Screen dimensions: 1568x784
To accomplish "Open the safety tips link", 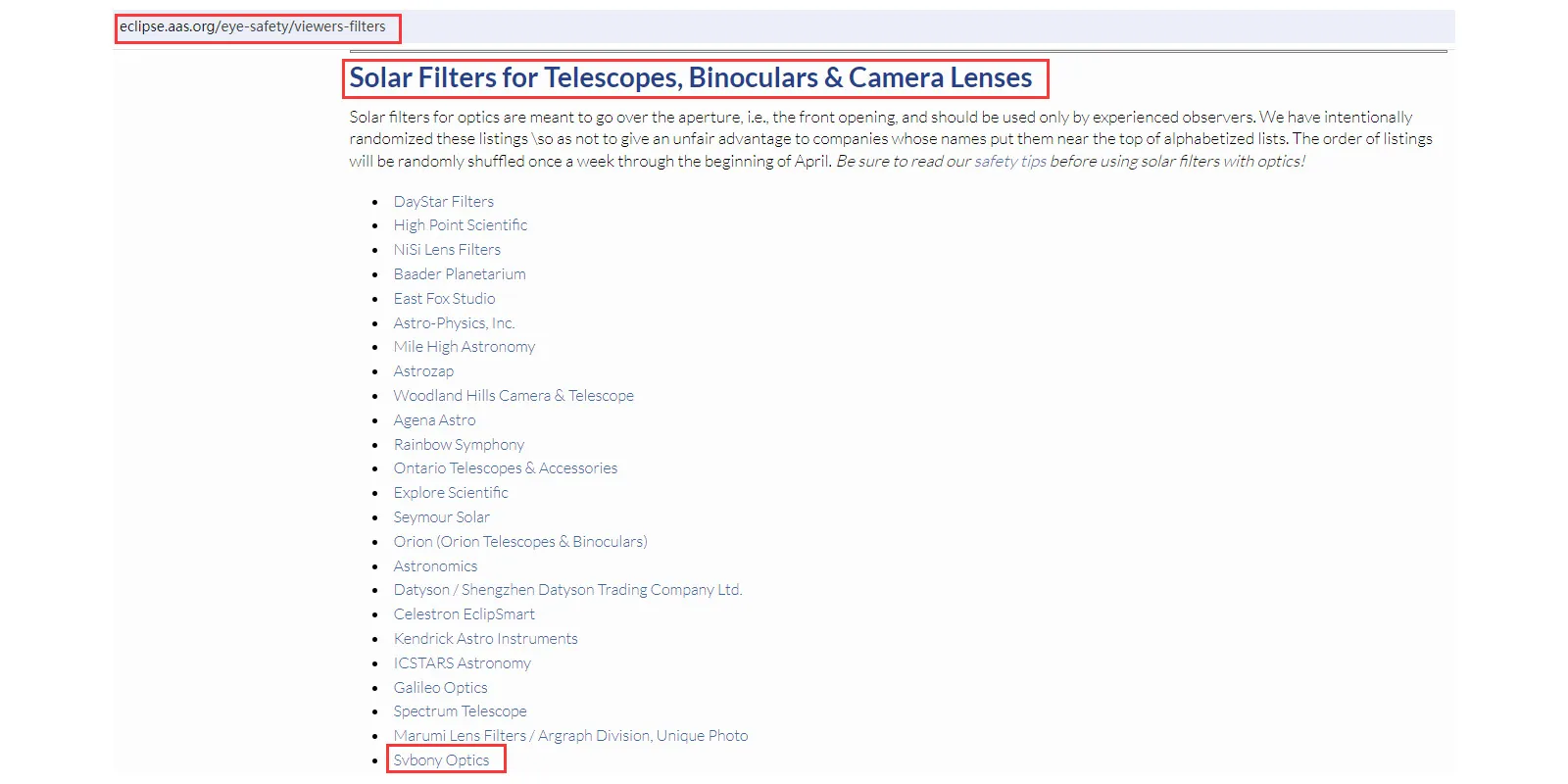I will pyautogui.click(x=1009, y=162).
